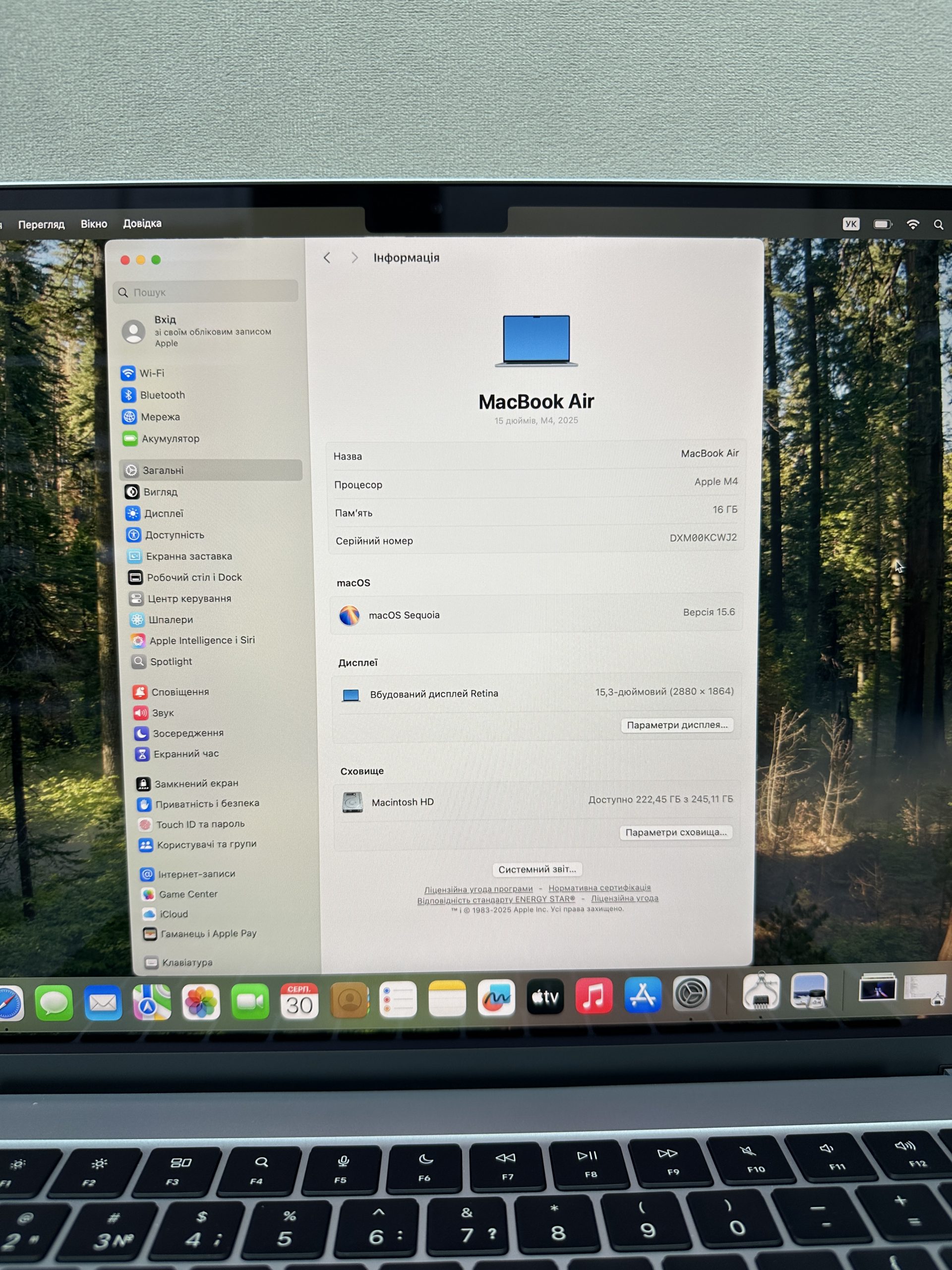The image size is (952, 1270).
Task: Open Акумулятор battery settings
Action: (x=161, y=439)
